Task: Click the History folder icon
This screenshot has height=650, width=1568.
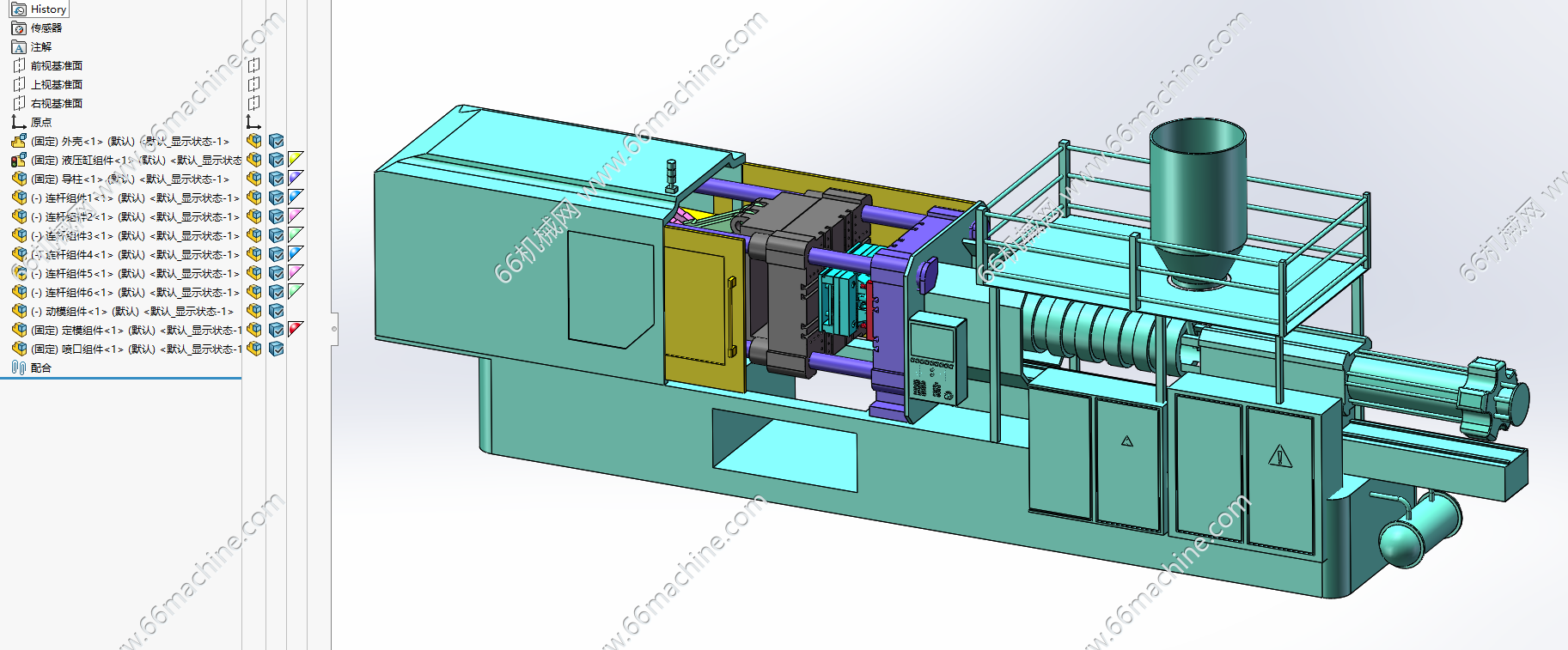Action: (19, 9)
